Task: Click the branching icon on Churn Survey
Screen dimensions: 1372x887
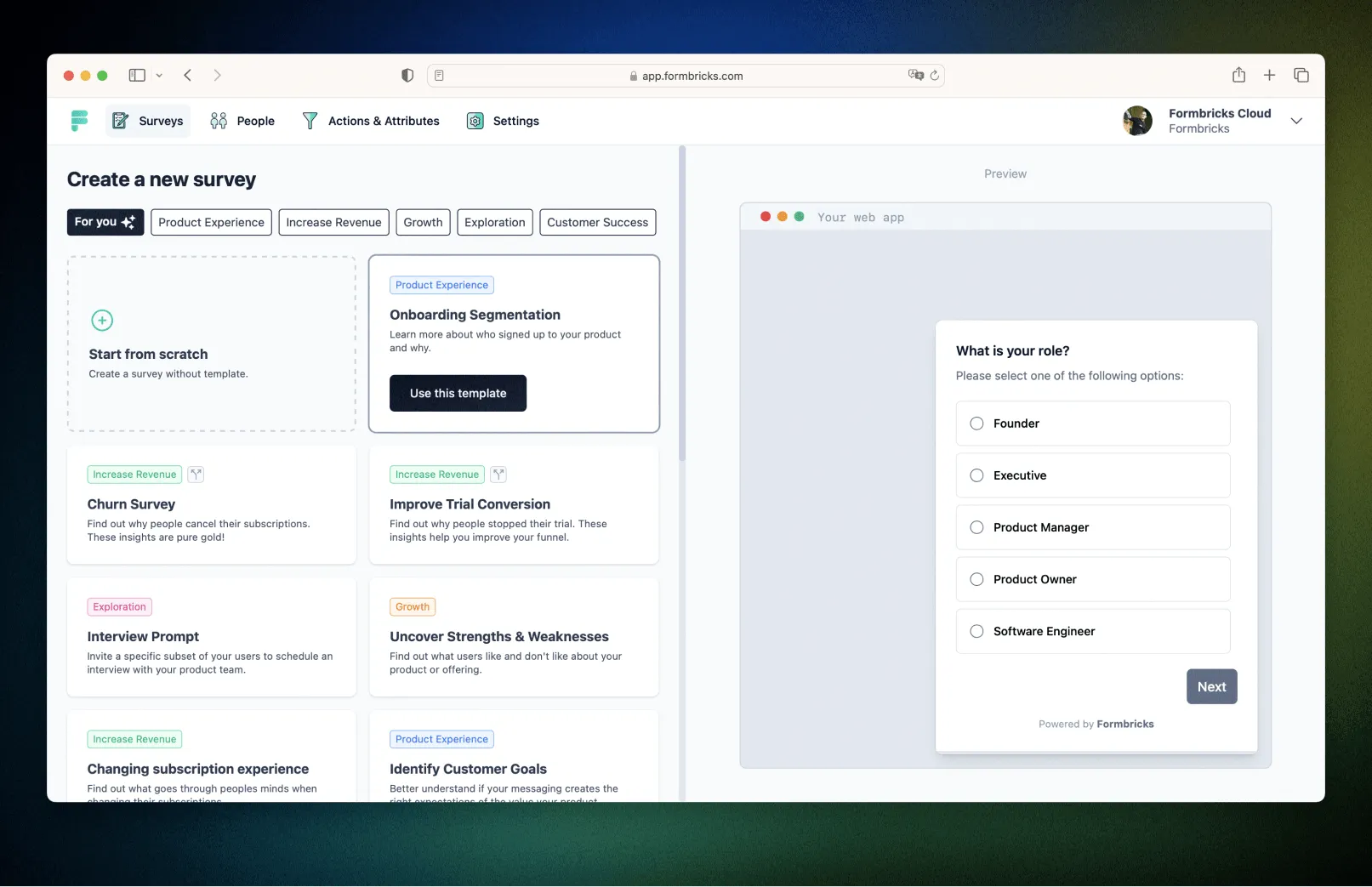Action: 196,475
